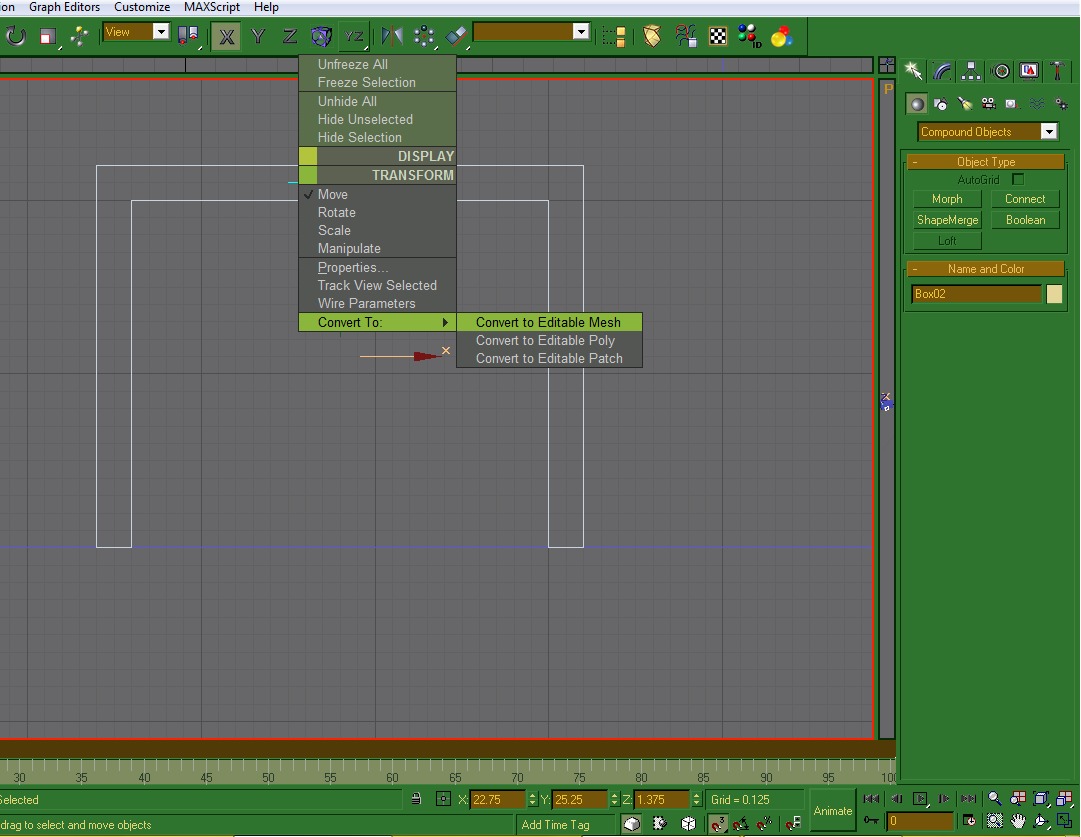1081x837 pixels.
Task: Switch to the Motion command panel tab
Action: click(x=1001, y=71)
